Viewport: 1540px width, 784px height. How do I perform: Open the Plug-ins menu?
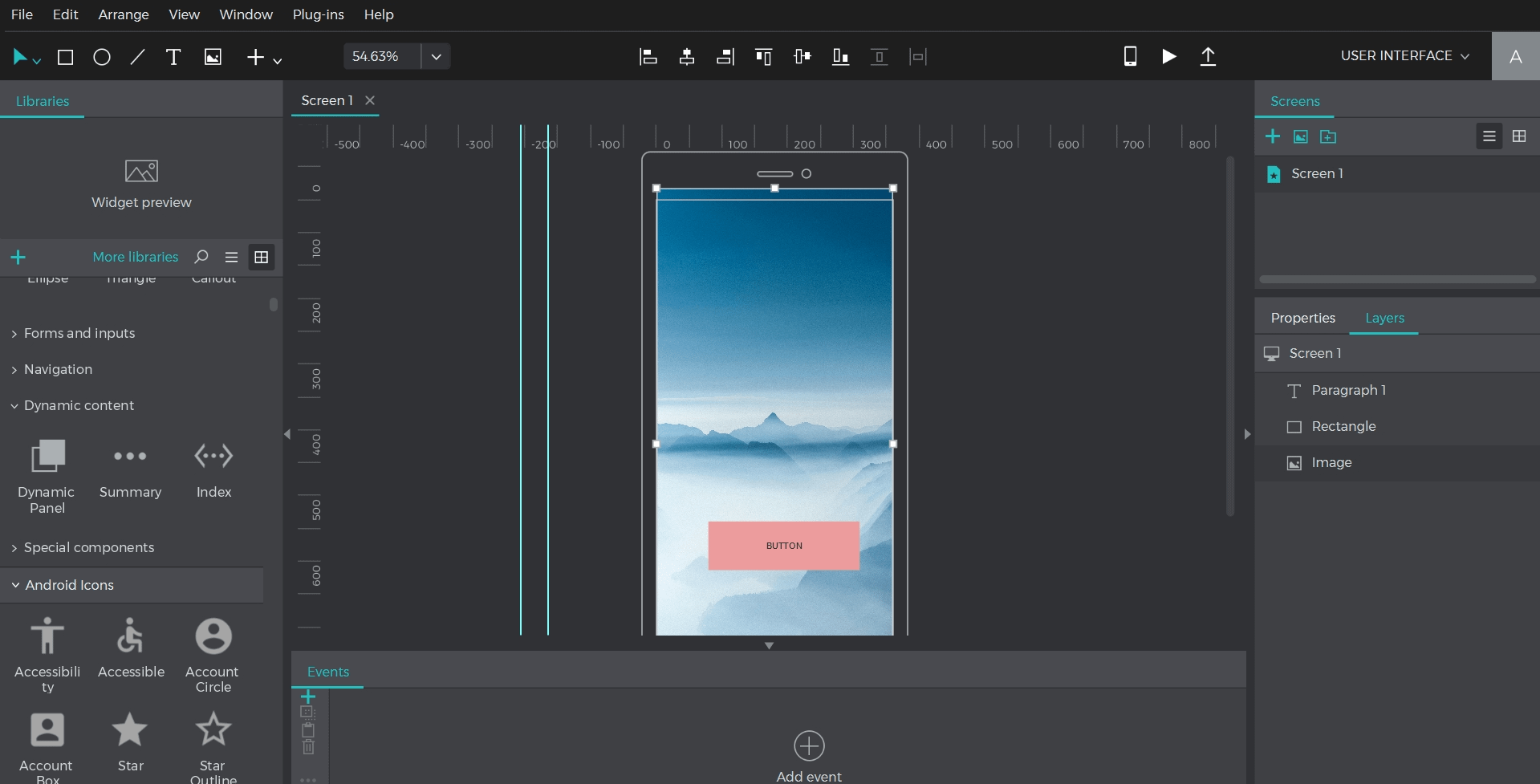click(x=318, y=14)
